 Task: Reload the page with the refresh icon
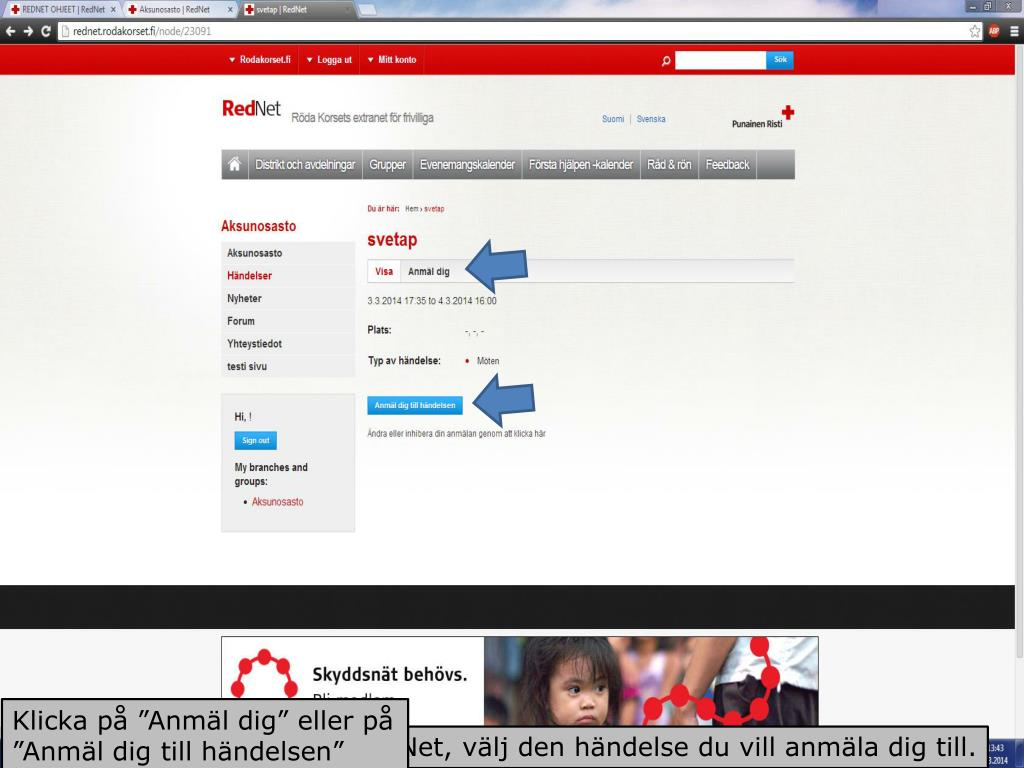pyautogui.click(x=46, y=31)
